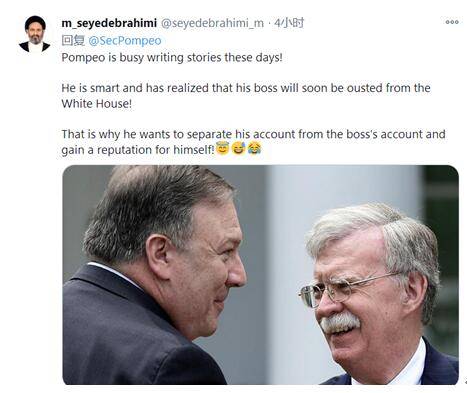Click the tears of joy emoji
This screenshot has height=393, width=467.
254,148
